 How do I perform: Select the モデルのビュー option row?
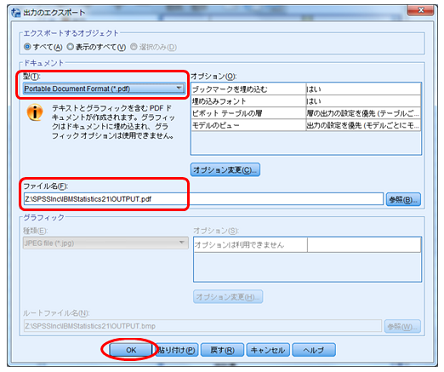(306, 125)
